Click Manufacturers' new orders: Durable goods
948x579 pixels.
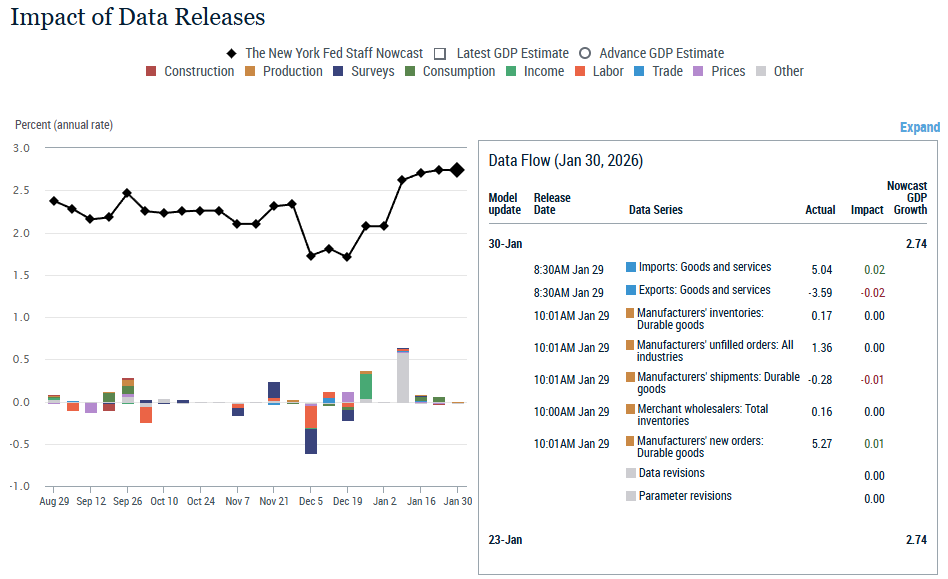coord(700,447)
